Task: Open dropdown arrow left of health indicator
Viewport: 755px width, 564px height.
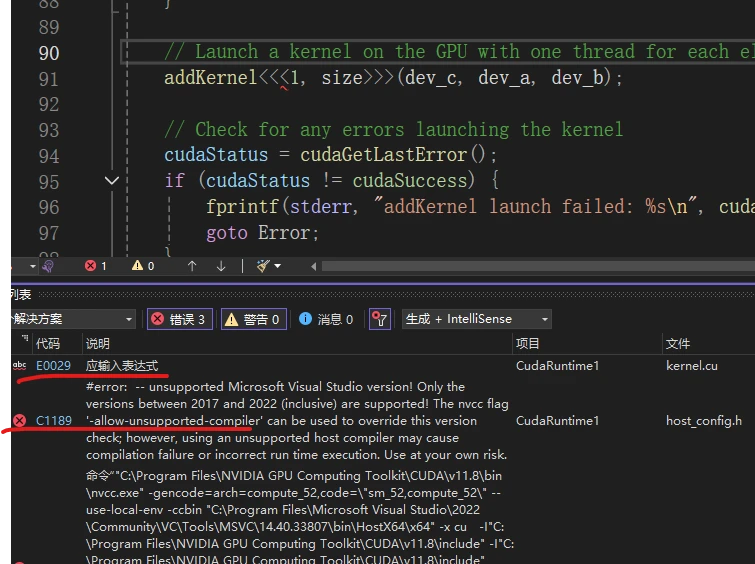Action: click(33, 266)
